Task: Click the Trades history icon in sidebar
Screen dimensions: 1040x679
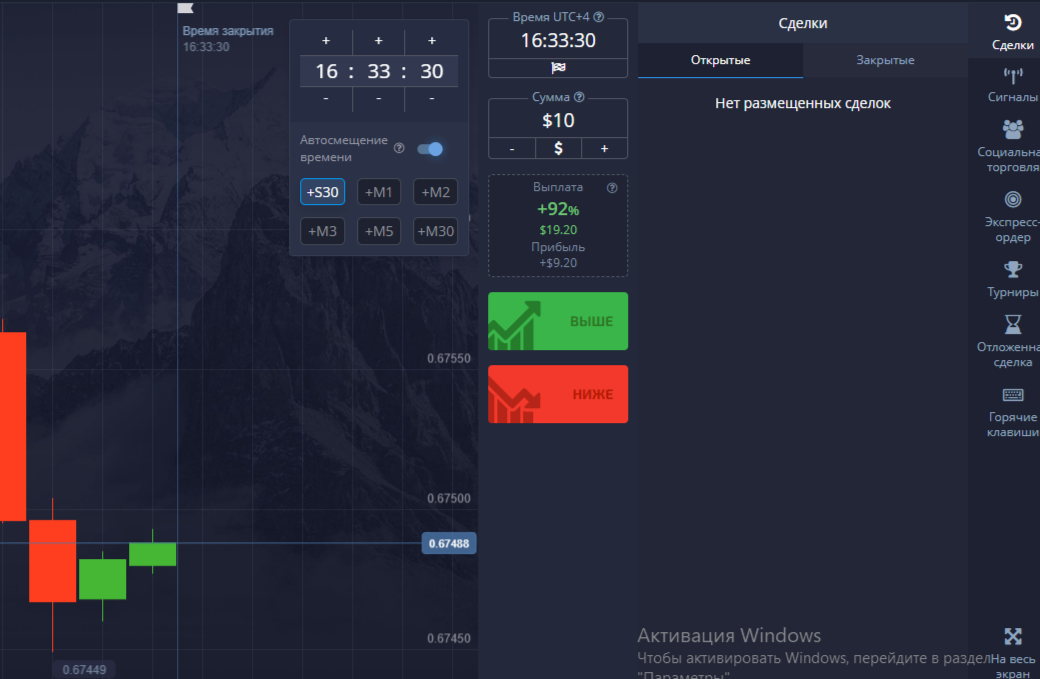Action: 1012,23
